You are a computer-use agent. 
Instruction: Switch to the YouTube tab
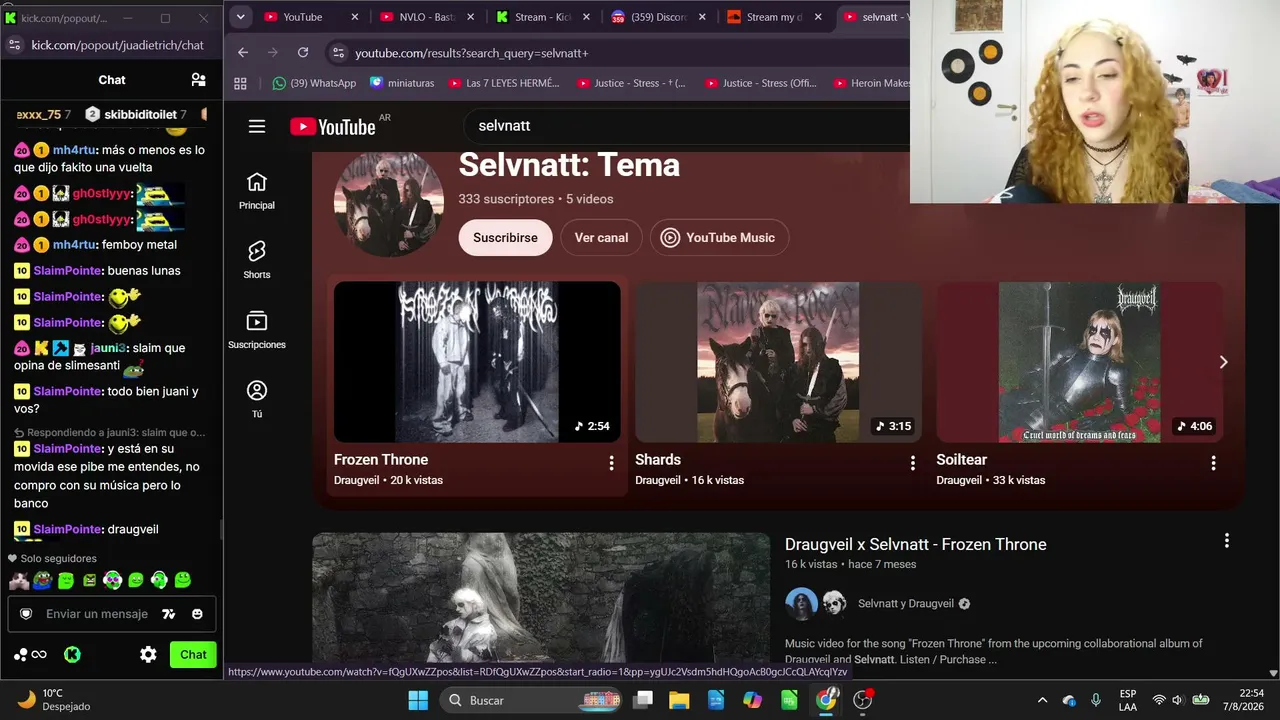pos(311,17)
